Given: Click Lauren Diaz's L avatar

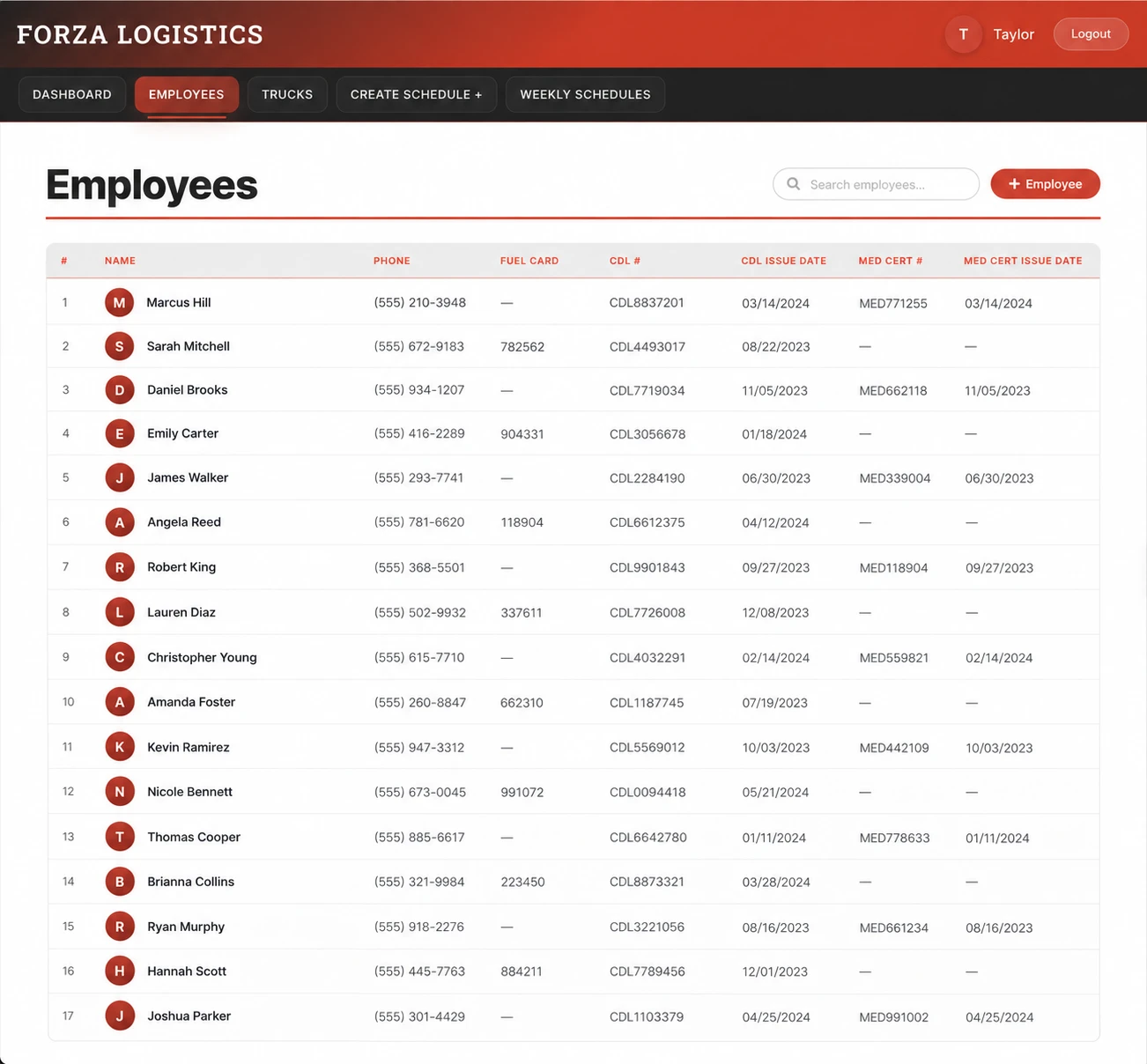Looking at the screenshot, I should click(x=120, y=612).
